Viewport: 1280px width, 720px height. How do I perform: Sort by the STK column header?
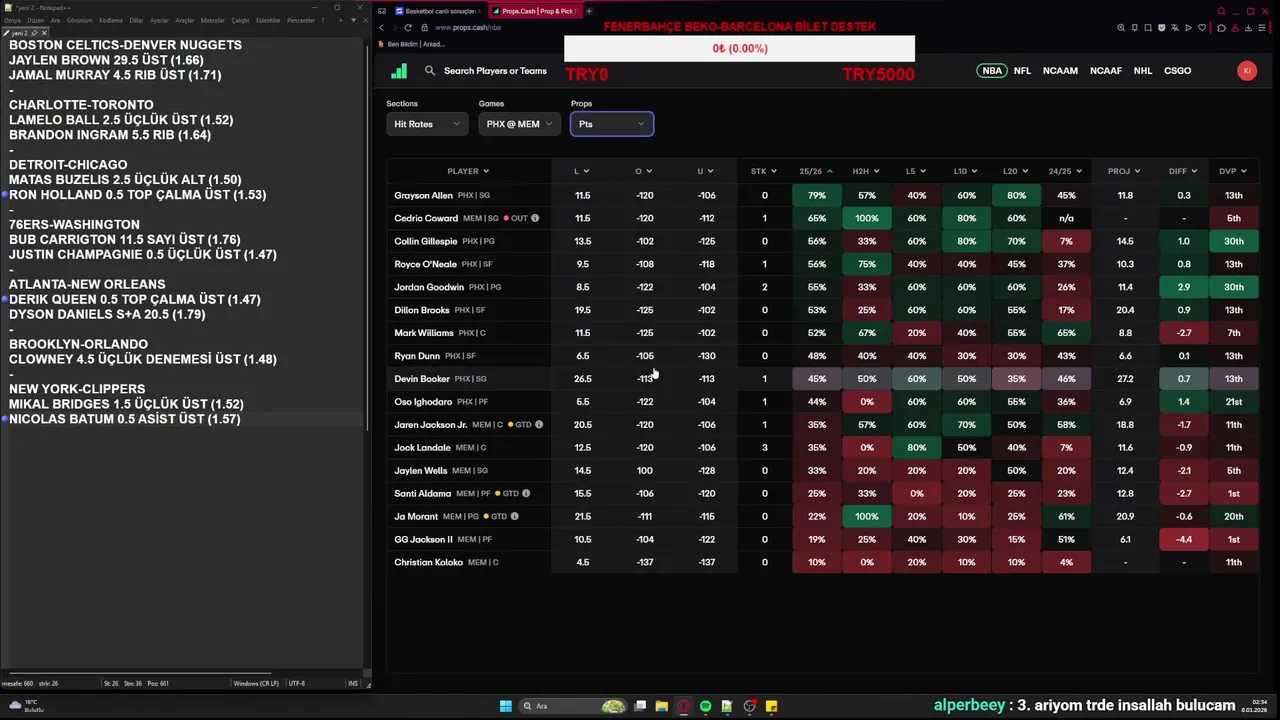point(764,171)
